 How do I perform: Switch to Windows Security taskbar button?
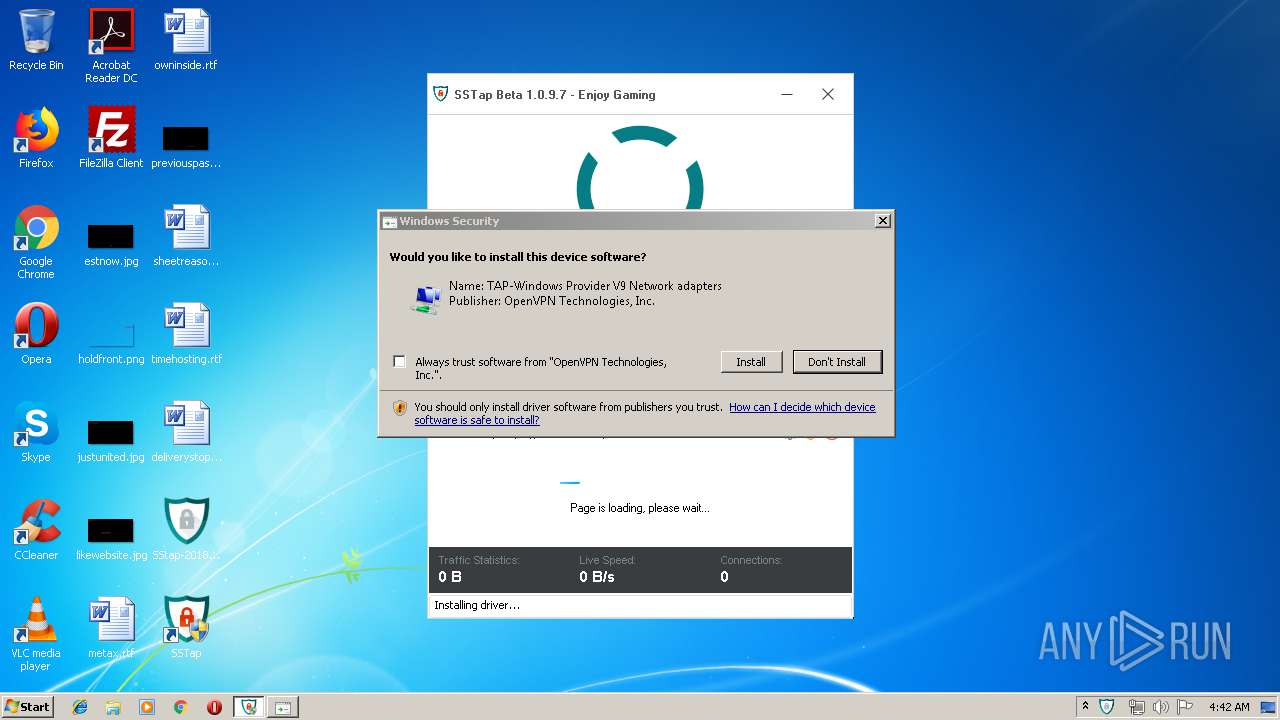[283, 707]
